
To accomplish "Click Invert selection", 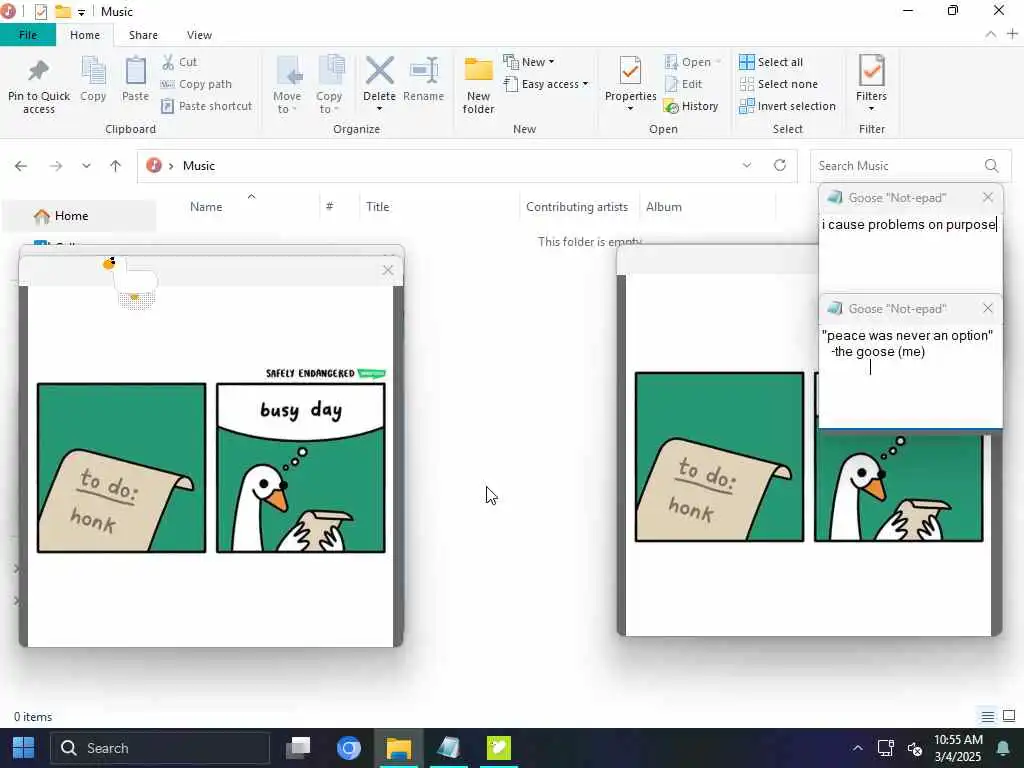I will click(787, 106).
